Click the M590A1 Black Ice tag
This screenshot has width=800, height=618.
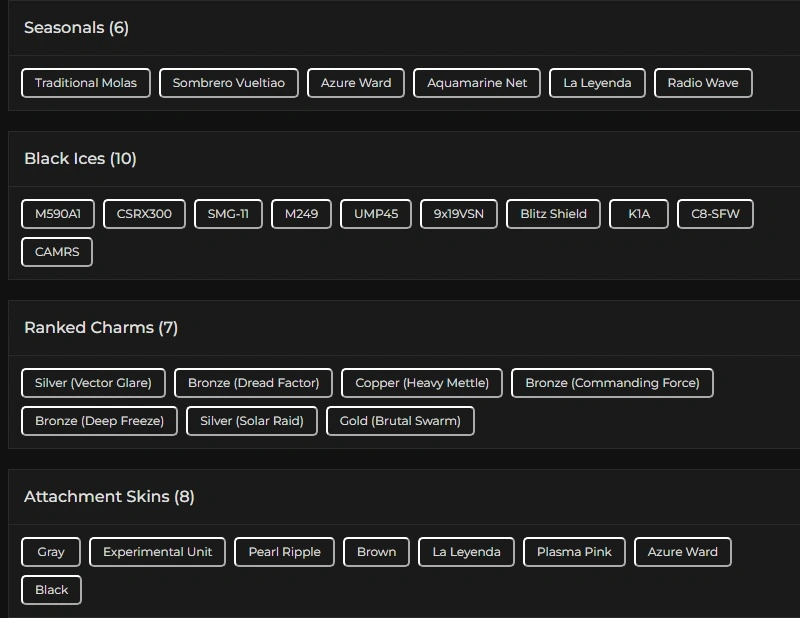58,214
